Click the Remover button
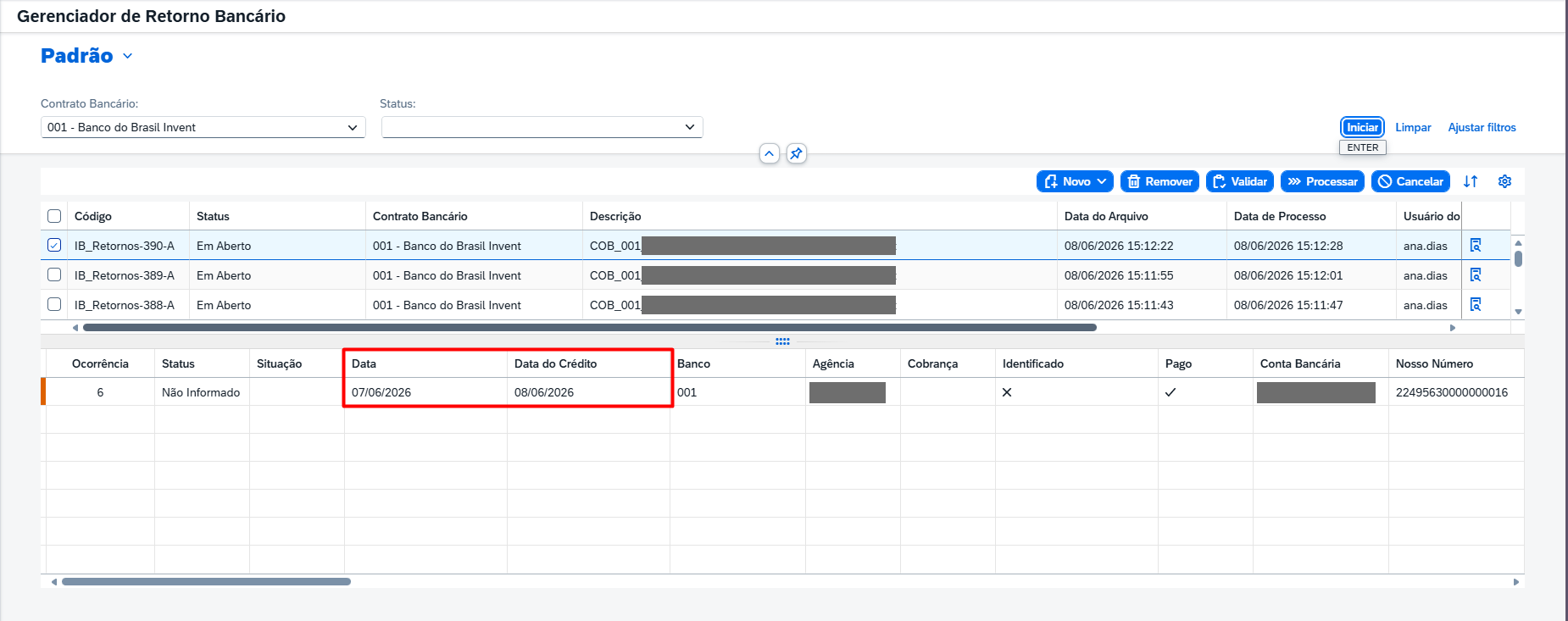 [x=1159, y=181]
